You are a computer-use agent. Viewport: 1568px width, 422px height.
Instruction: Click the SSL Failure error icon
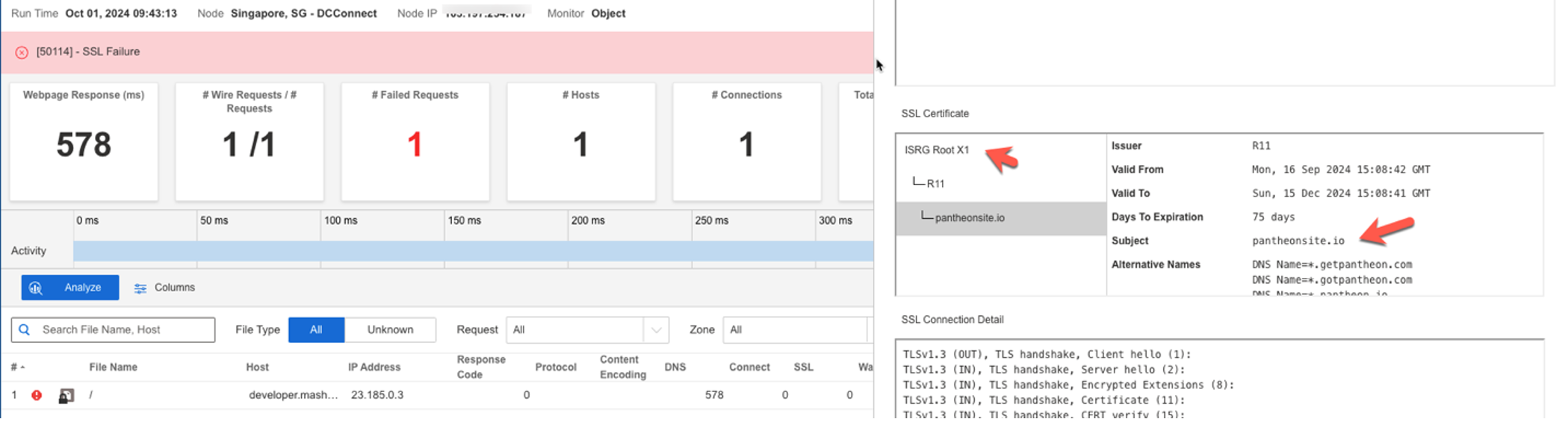pos(22,52)
